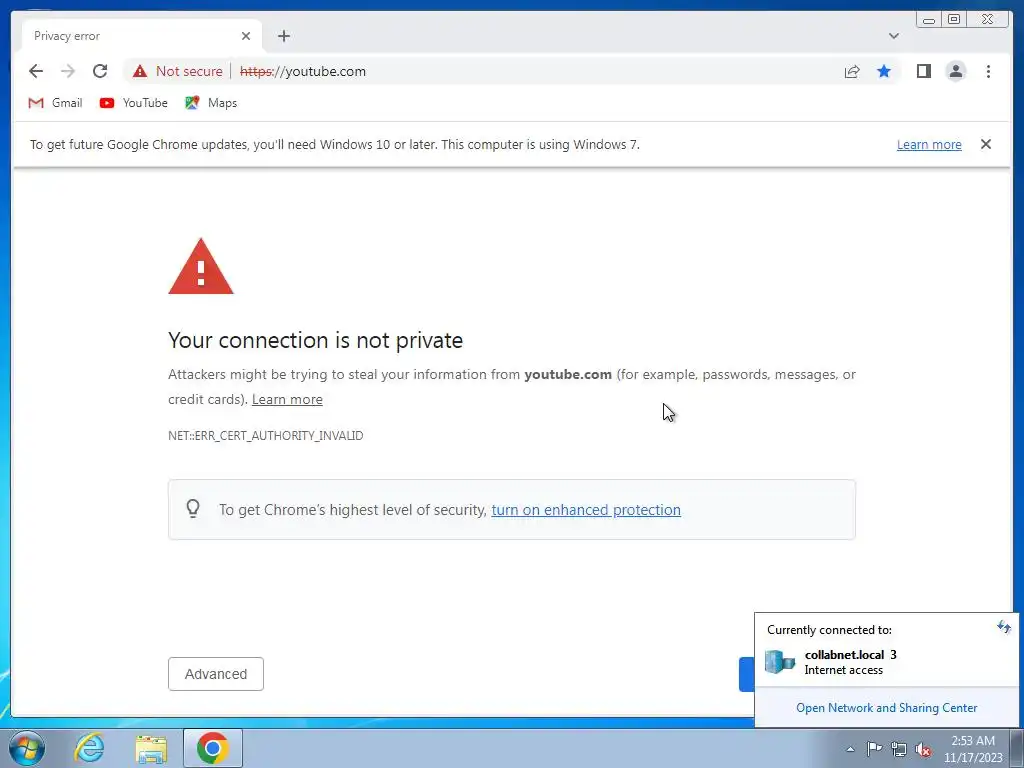Go back using the browser back arrow
This screenshot has width=1024, height=768.
[36, 71]
